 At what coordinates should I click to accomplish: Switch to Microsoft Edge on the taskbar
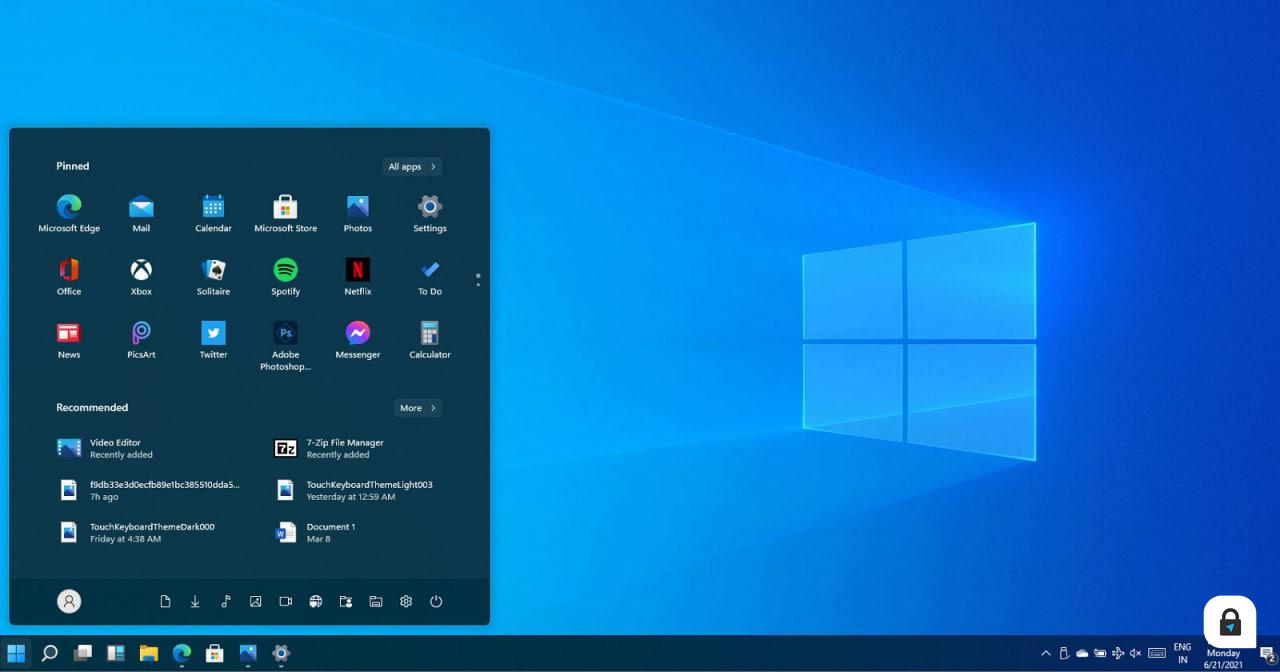(x=182, y=653)
